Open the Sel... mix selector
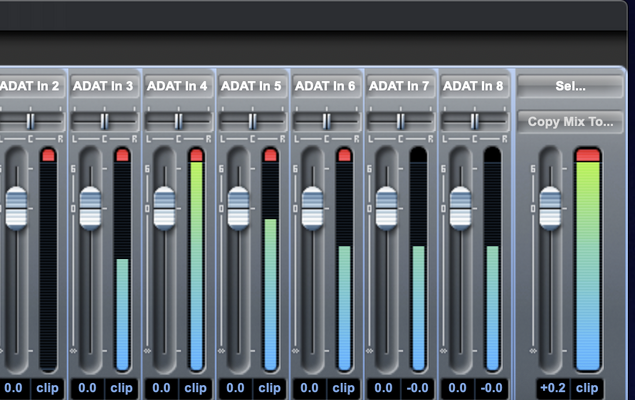Viewport: 635px width, 400px height. point(570,86)
